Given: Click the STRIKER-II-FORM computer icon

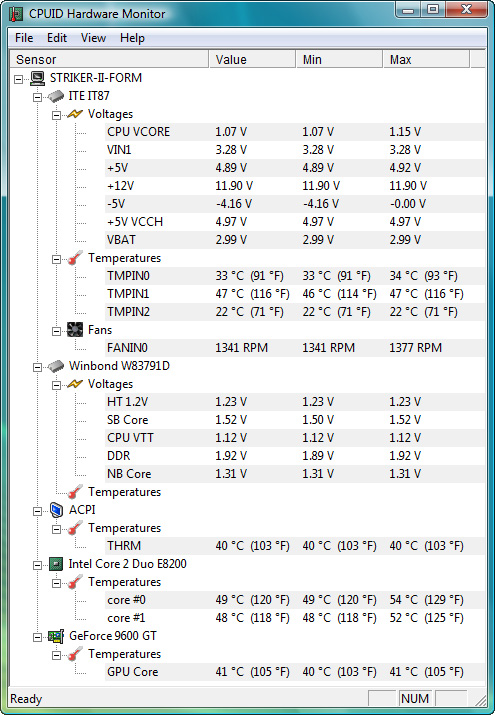Looking at the screenshot, I should click(37, 78).
